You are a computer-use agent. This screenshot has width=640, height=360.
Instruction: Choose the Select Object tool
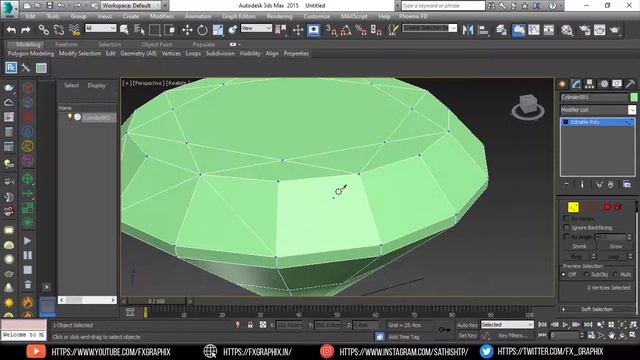click(124, 30)
